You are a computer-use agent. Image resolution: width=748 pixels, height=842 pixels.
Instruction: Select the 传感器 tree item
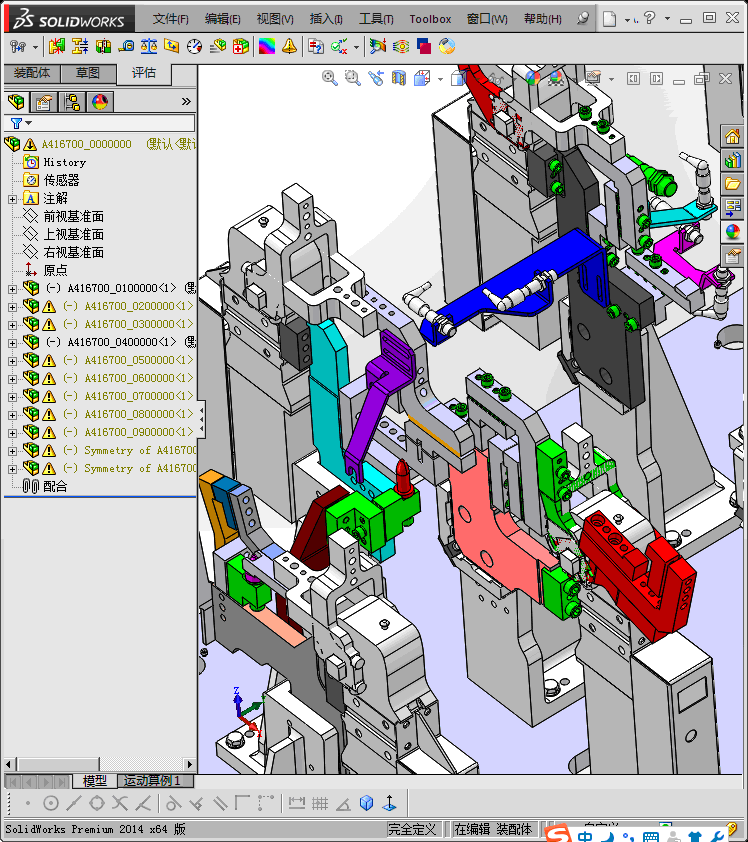point(61,180)
